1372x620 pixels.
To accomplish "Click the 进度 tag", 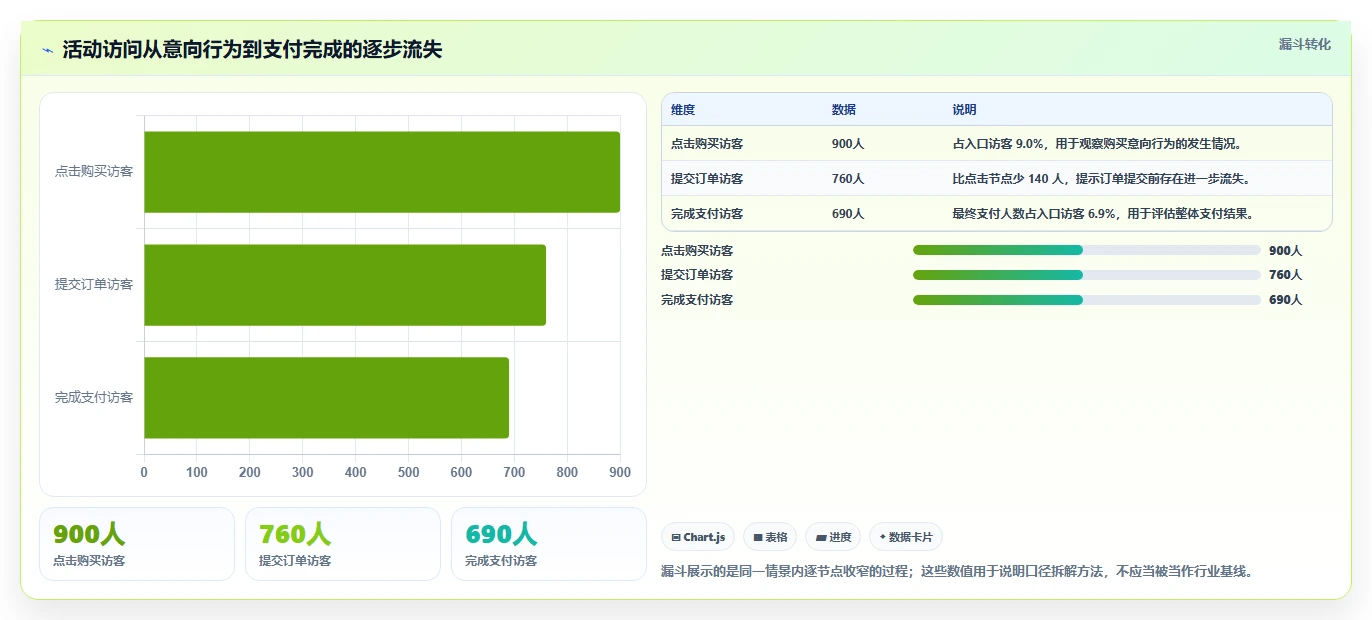I will coord(833,537).
